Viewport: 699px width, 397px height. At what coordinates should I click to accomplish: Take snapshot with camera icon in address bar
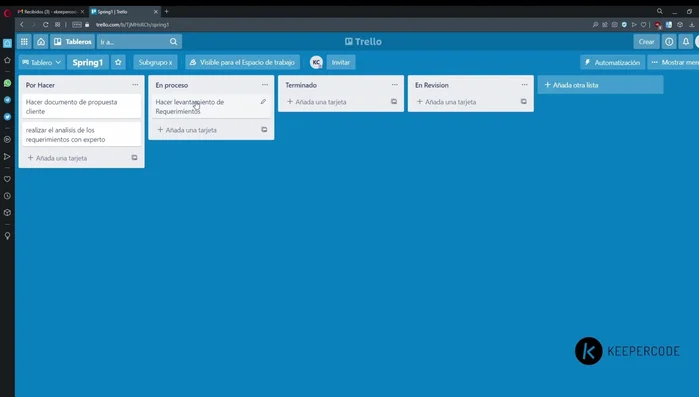[x=614, y=25]
